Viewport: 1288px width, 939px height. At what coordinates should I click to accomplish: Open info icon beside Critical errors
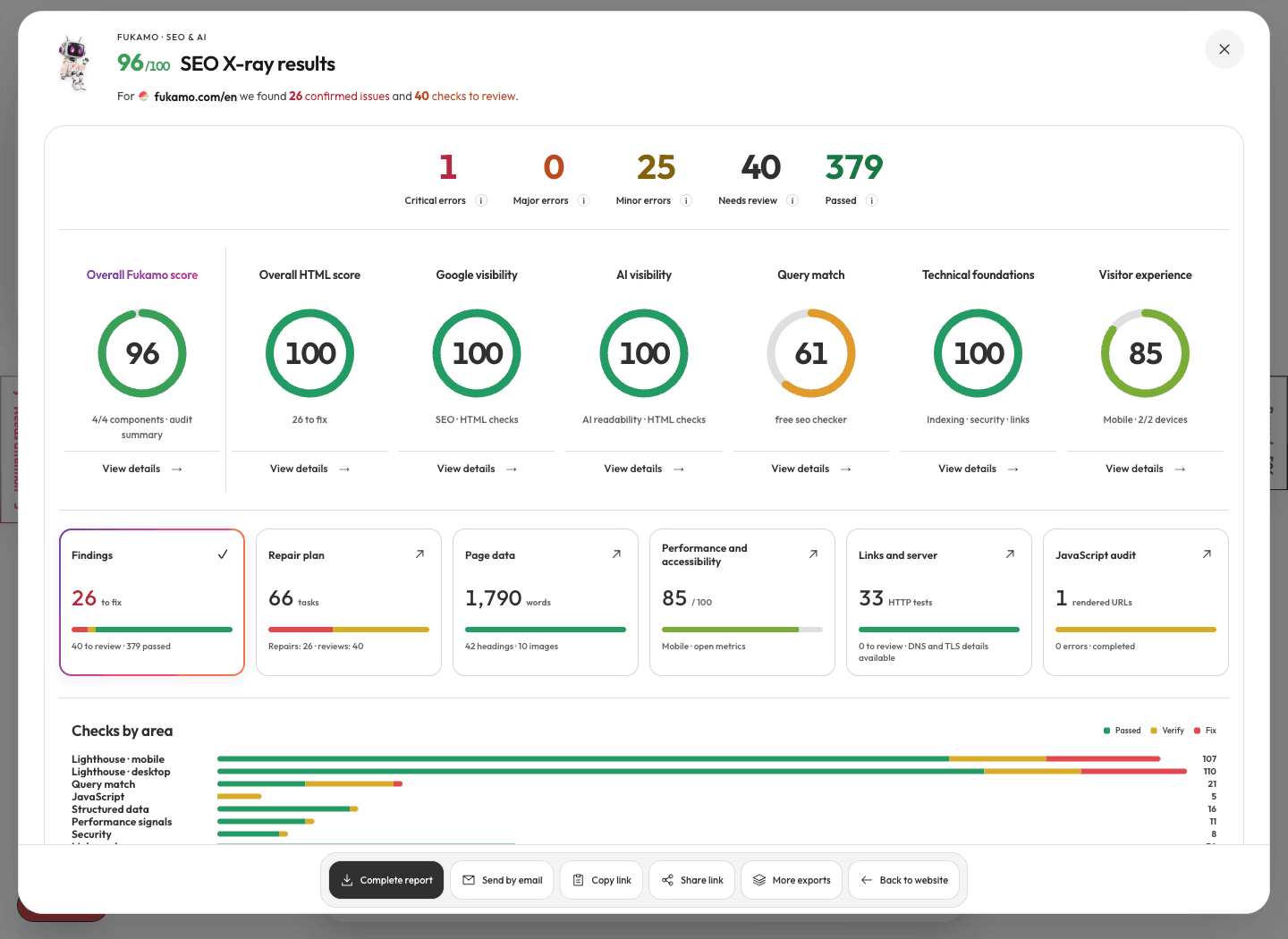[481, 200]
